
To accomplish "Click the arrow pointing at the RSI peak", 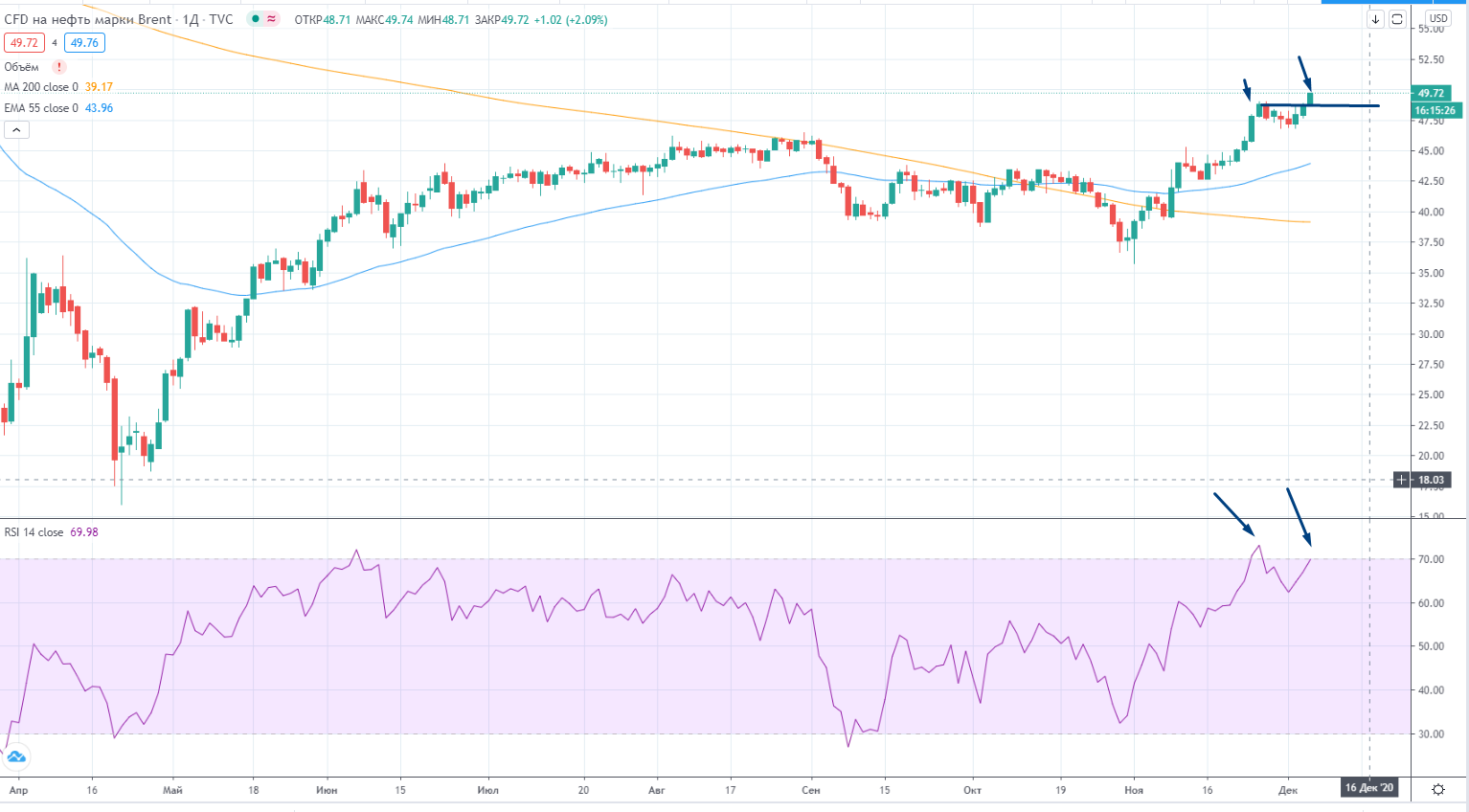I will click(1232, 514).
